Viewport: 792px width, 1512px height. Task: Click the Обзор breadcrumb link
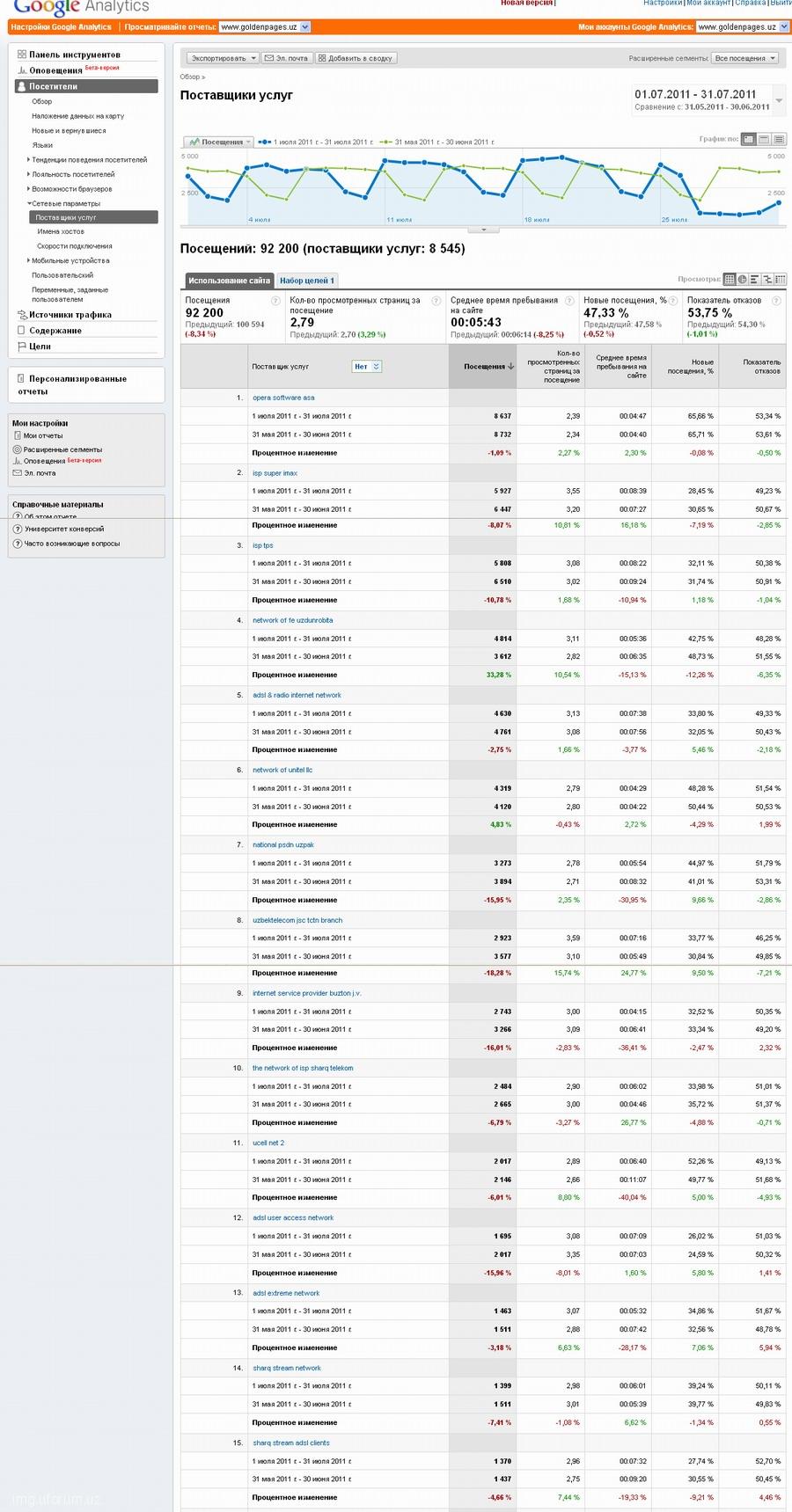190,77
